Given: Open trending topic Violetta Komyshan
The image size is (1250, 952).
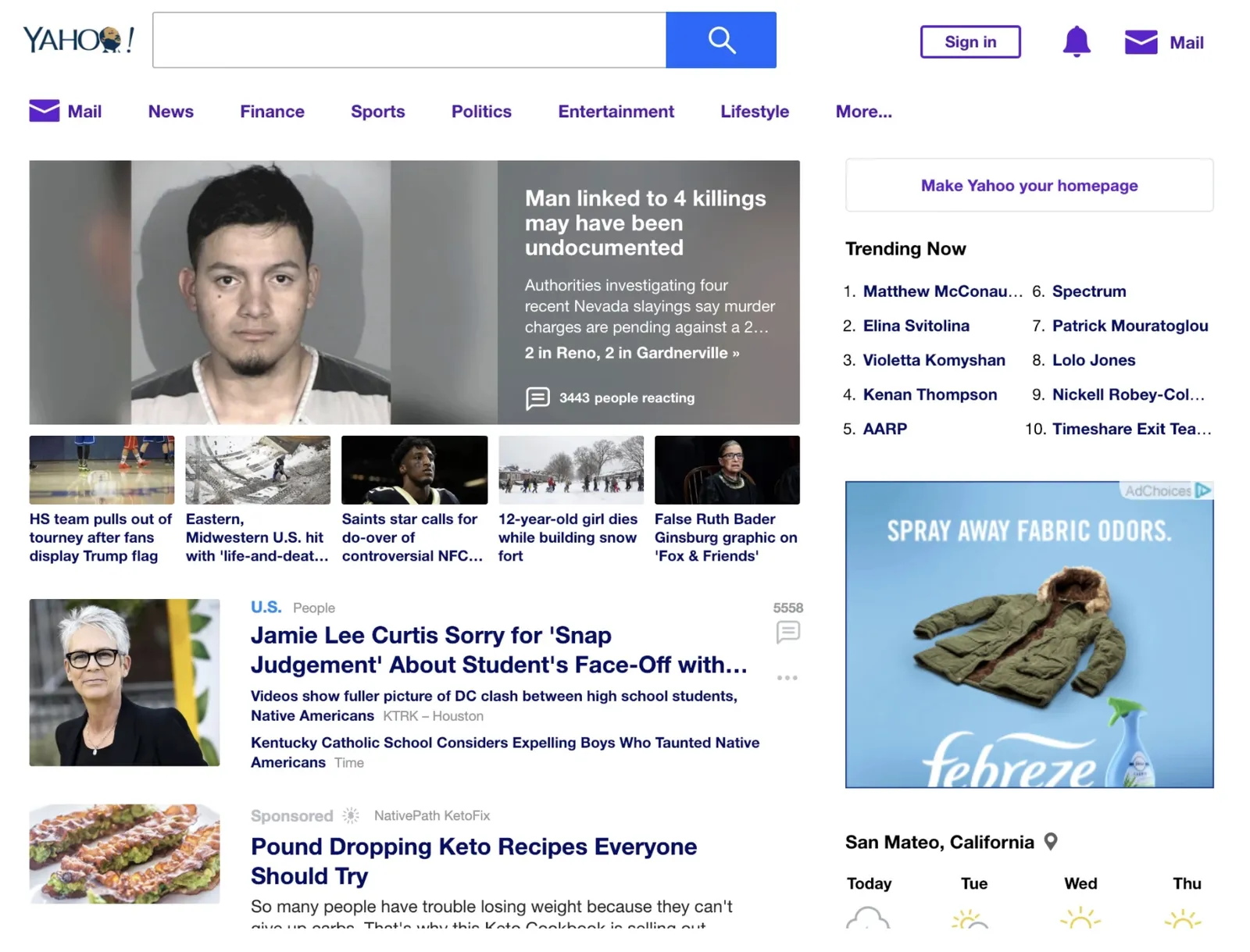Looking at the screenshot, I should [934, 360].
